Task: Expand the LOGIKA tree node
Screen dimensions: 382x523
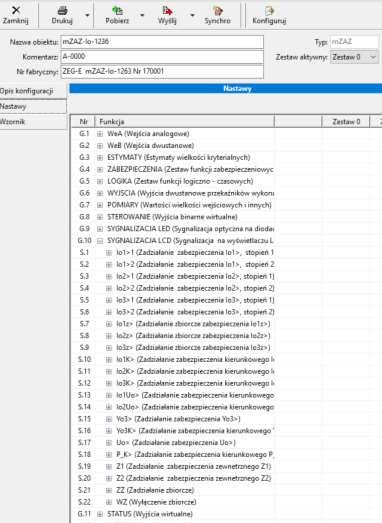Action: coord(100,181)
